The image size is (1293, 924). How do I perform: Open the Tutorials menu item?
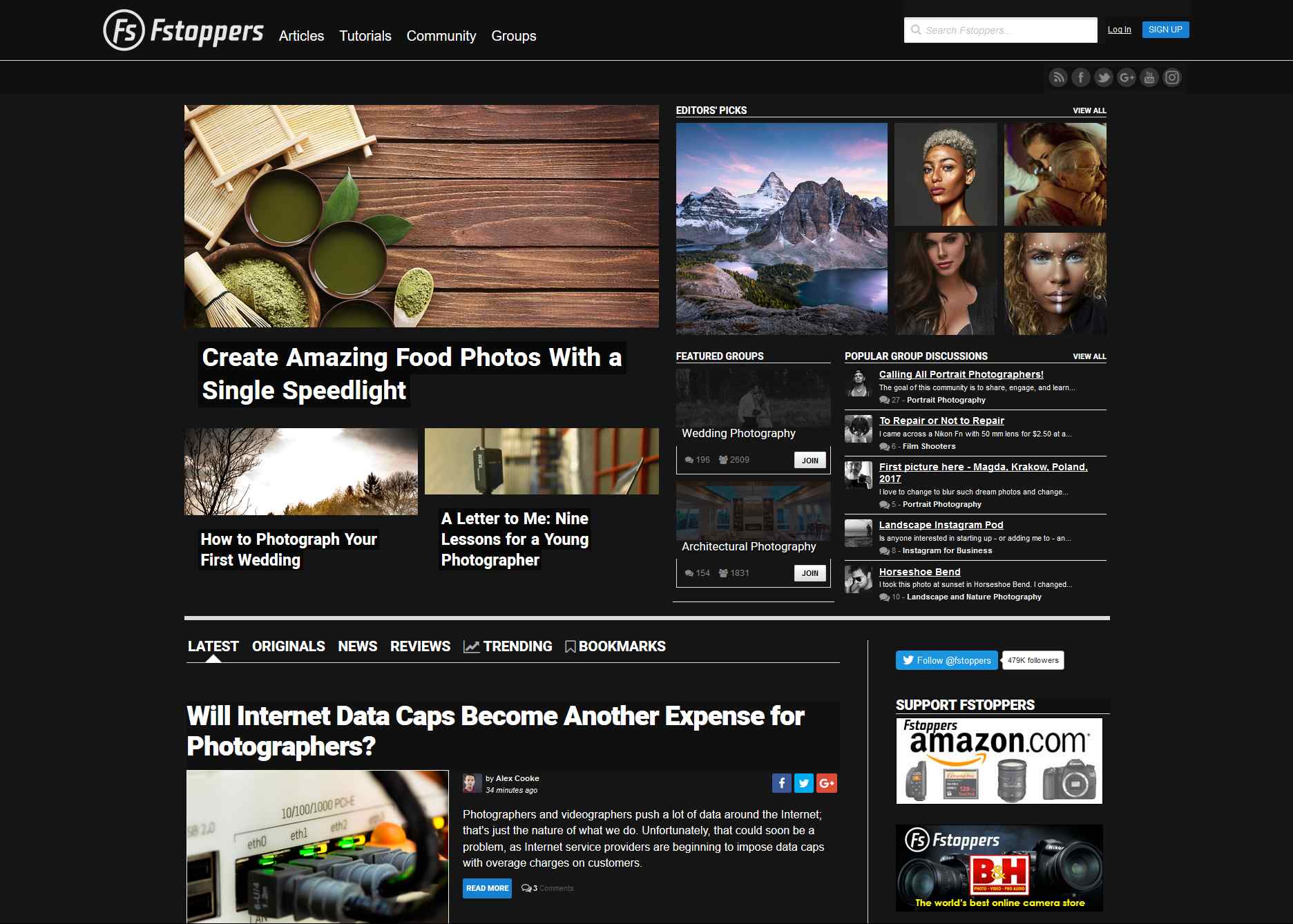365,36
